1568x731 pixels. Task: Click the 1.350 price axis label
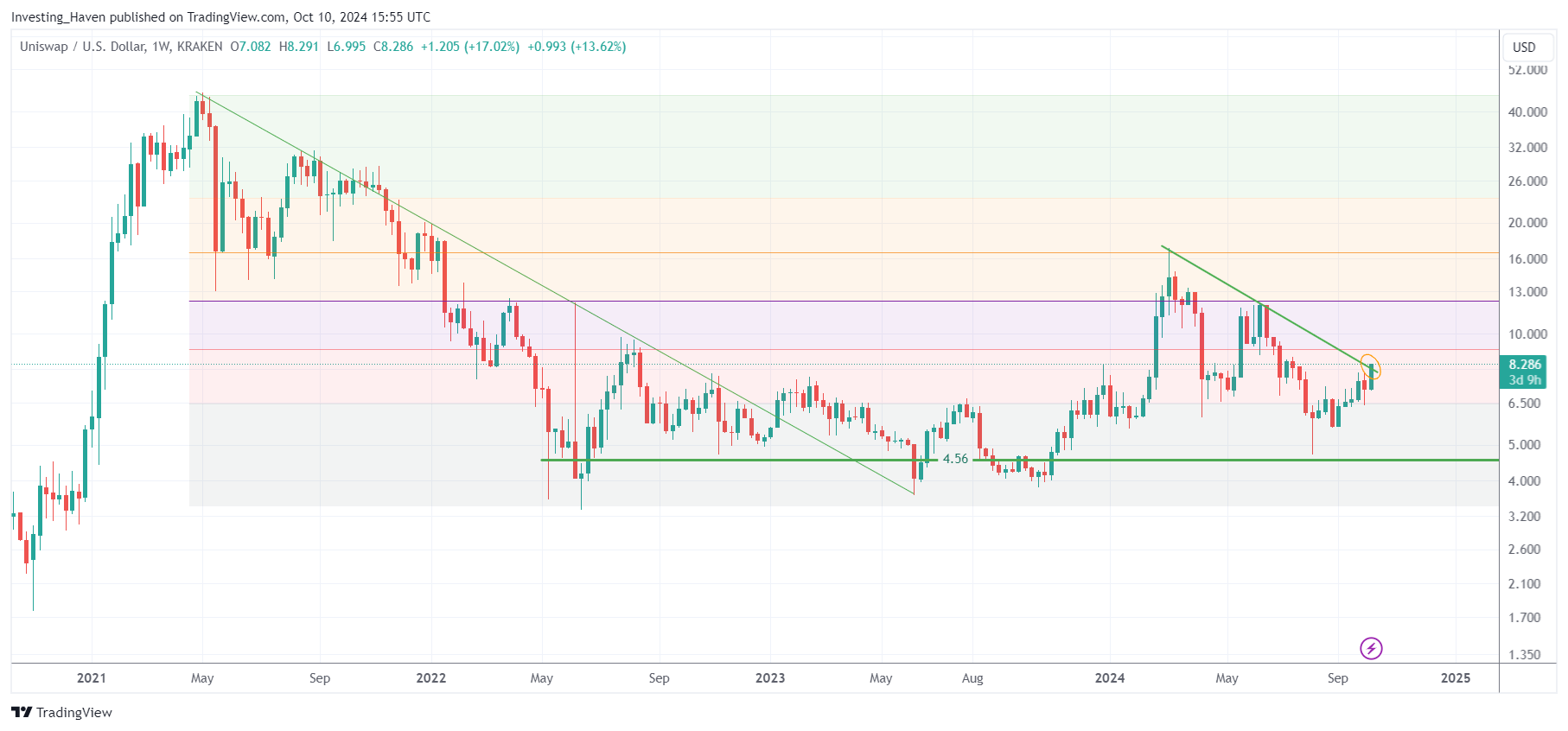(x=1524, y=654)
